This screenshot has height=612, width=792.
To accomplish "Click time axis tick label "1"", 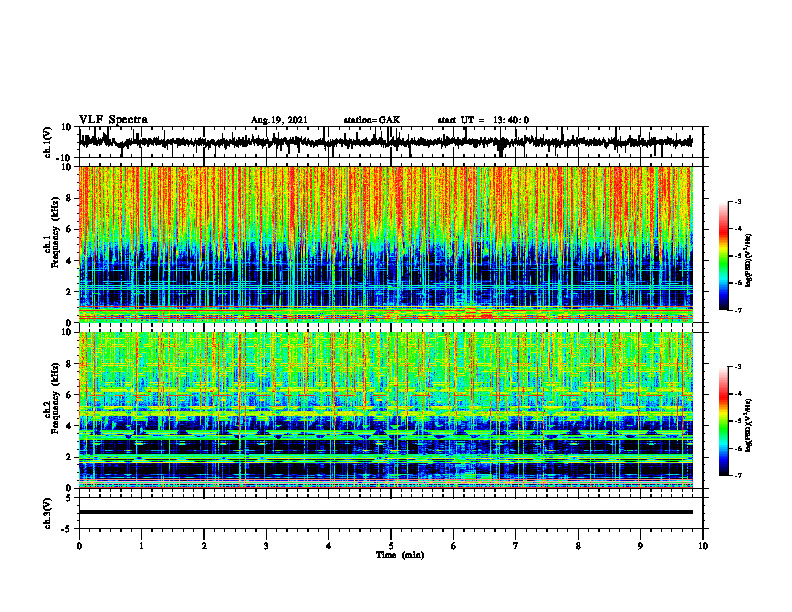I will pyautogui.click(x=141, y=546).
